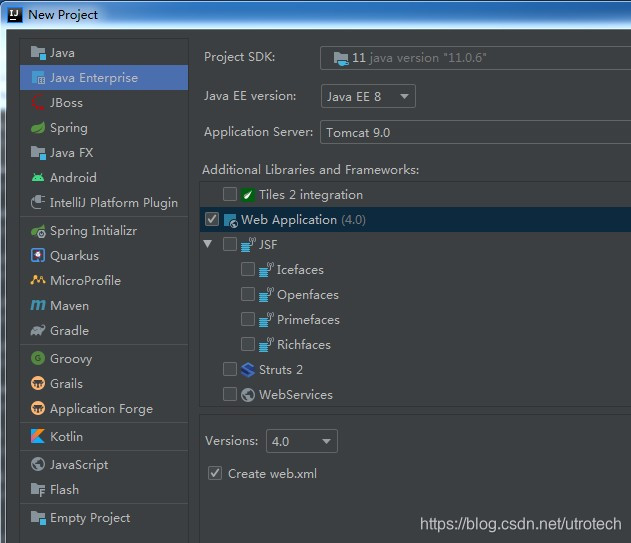Viewport: 631px width, 543px height.
Task: Check the Icefaces checkbox
Action: pyautogui.click(x=247, y=269)
